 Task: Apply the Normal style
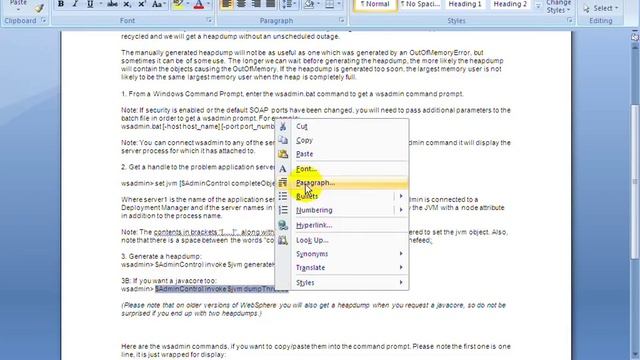coord(375,4)
